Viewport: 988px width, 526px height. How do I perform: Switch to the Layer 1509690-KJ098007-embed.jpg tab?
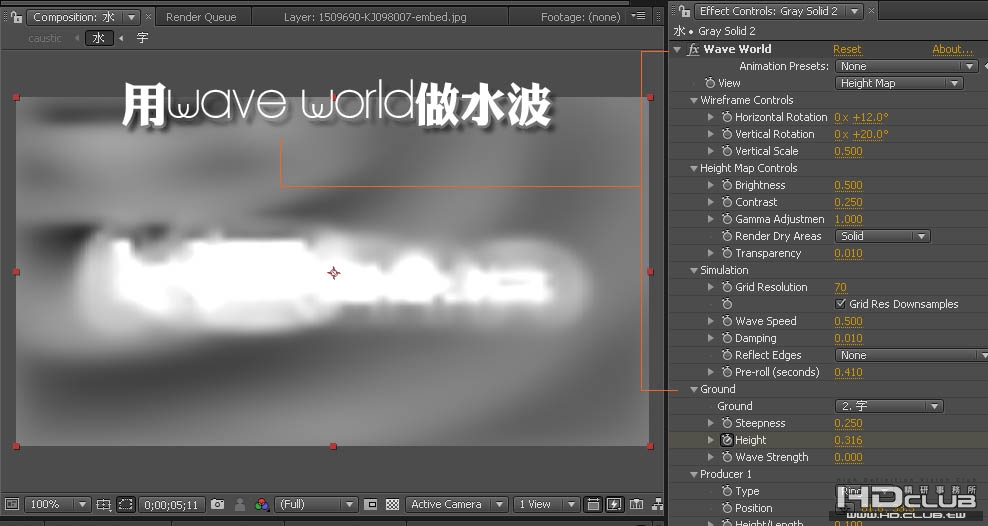375,17
